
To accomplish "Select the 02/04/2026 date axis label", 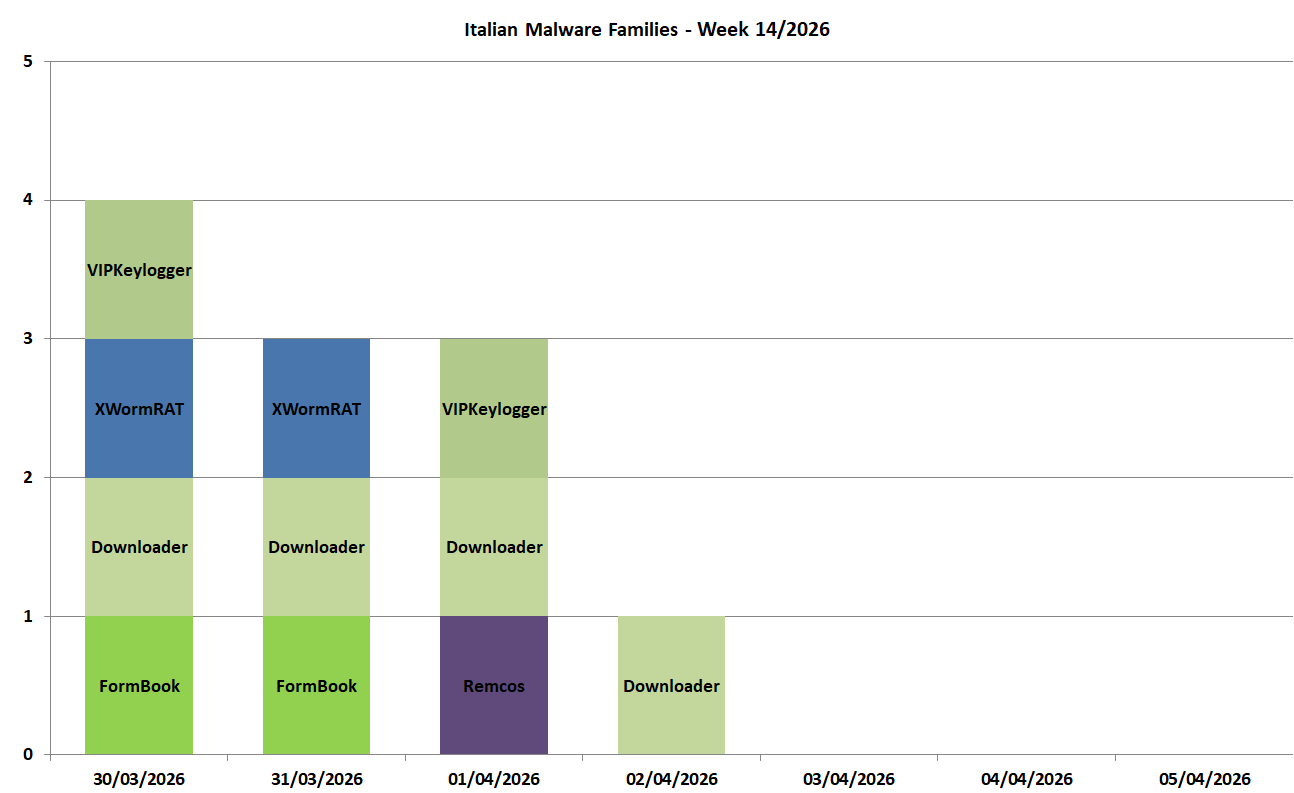I will tap(671, 779).
